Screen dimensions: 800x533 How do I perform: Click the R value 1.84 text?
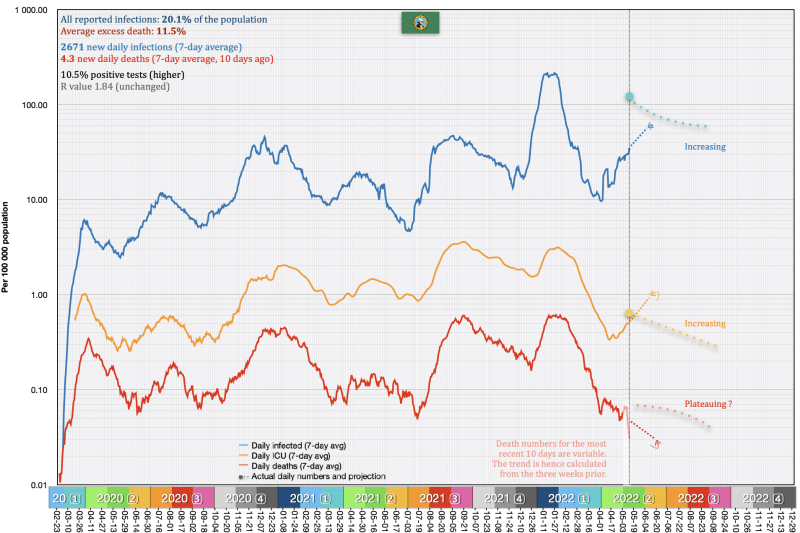pyautogui.click(x=115, y=87)
